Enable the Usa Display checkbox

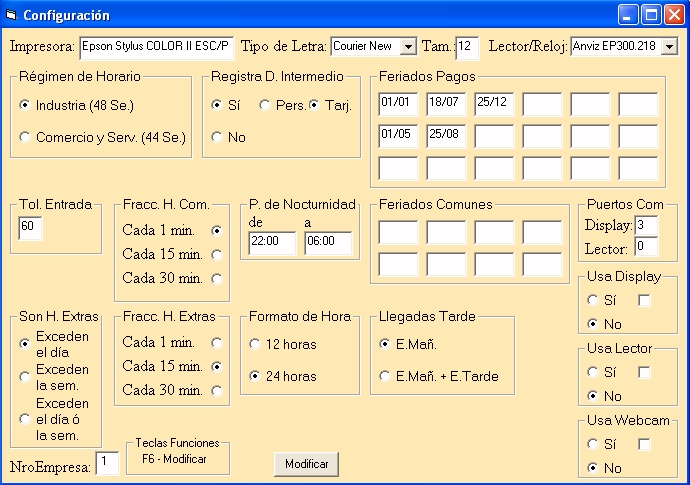[645, 300]
